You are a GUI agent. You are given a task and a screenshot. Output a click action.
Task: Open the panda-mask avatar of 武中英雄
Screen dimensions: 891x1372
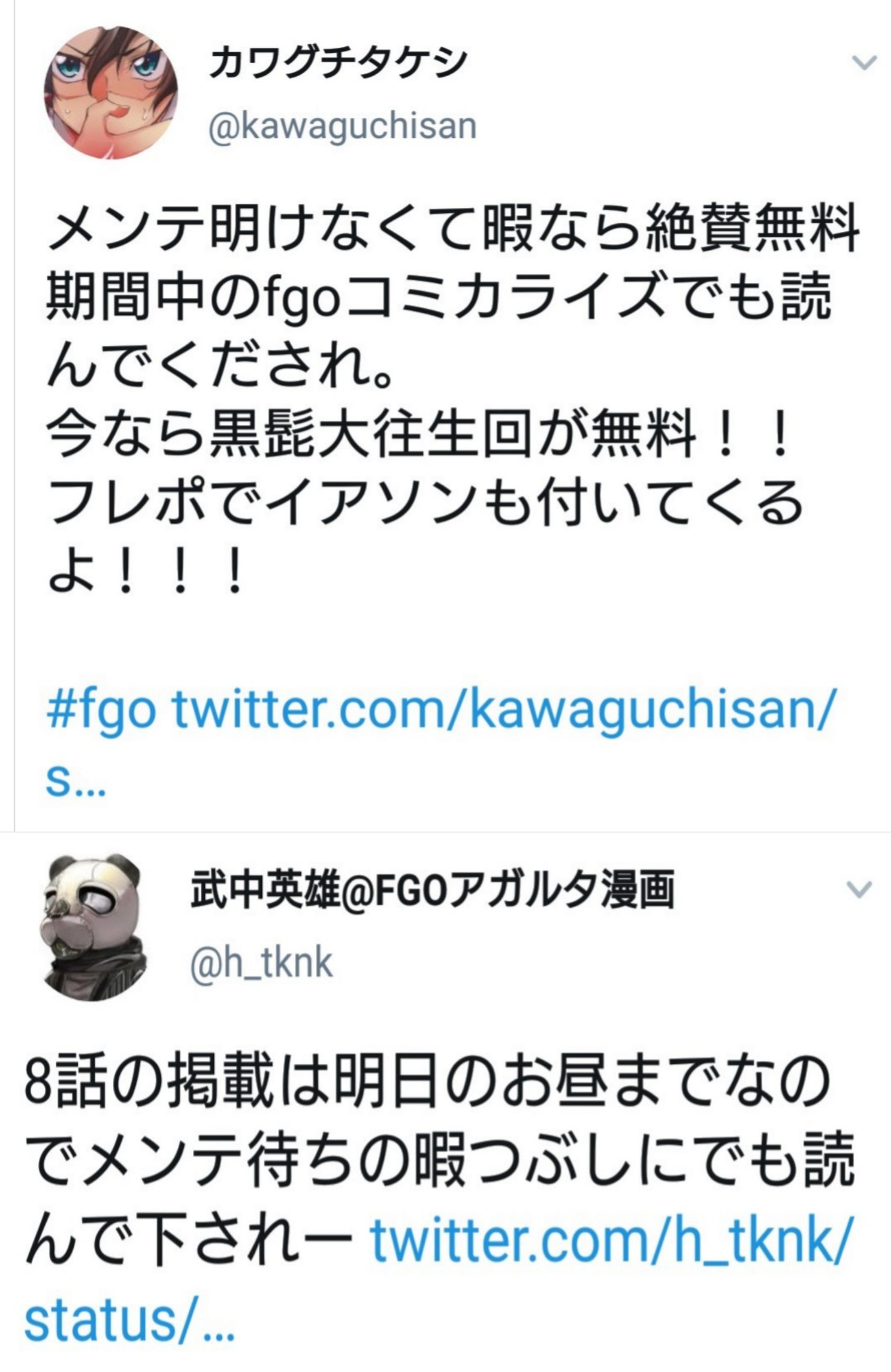click(94, 927)
